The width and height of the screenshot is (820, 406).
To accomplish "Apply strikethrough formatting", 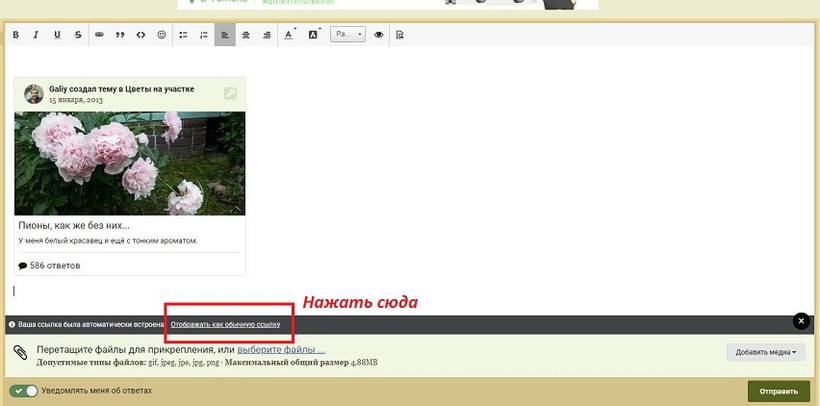I will (x=78, y=35).
